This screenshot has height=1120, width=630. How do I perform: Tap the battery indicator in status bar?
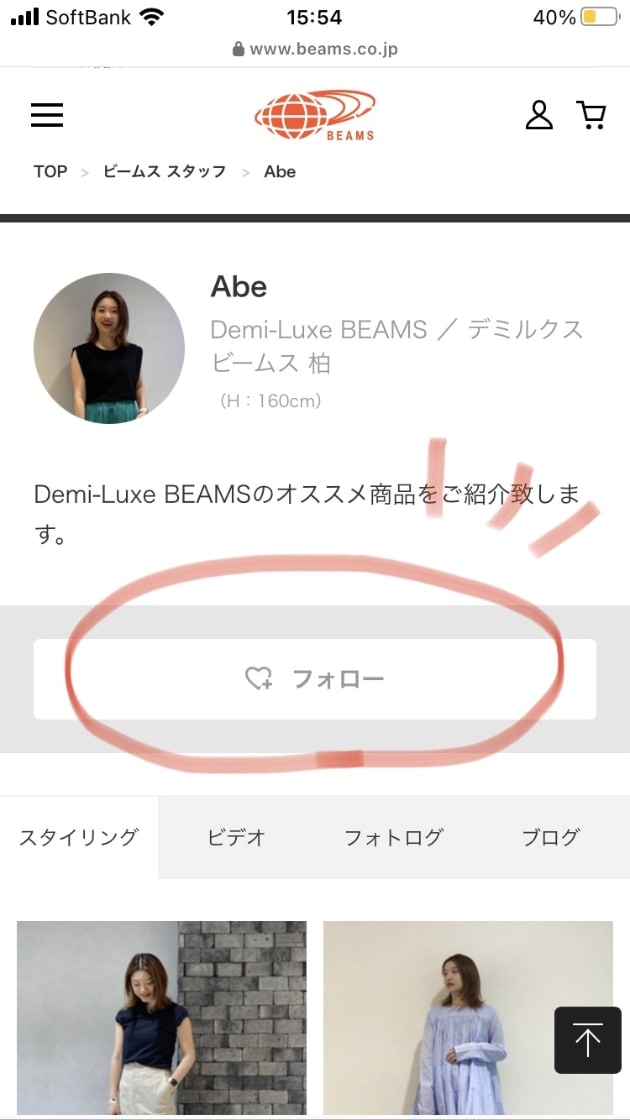click(x=600, y=17)
